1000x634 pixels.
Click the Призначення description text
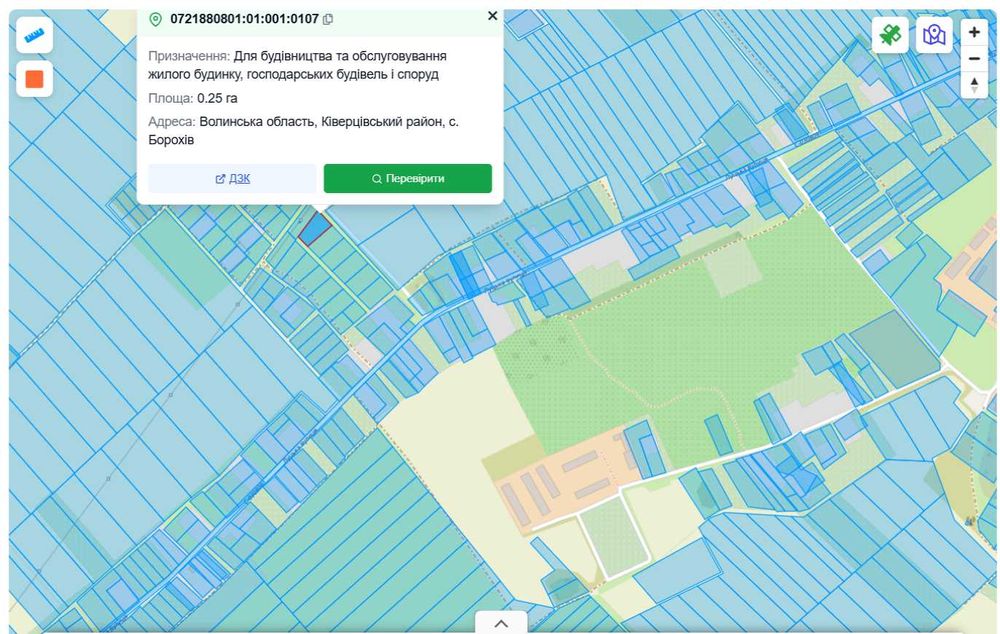tap(297, 65)
